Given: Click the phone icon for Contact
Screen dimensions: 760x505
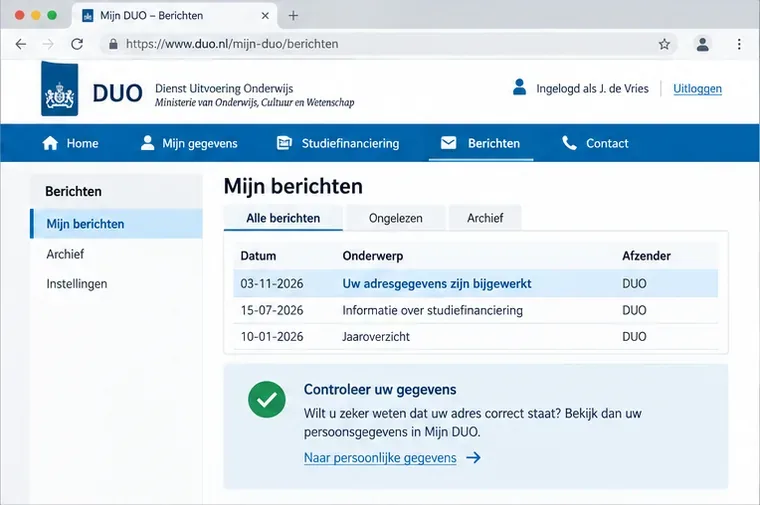Looking at the screenshot, I should 569,143.
